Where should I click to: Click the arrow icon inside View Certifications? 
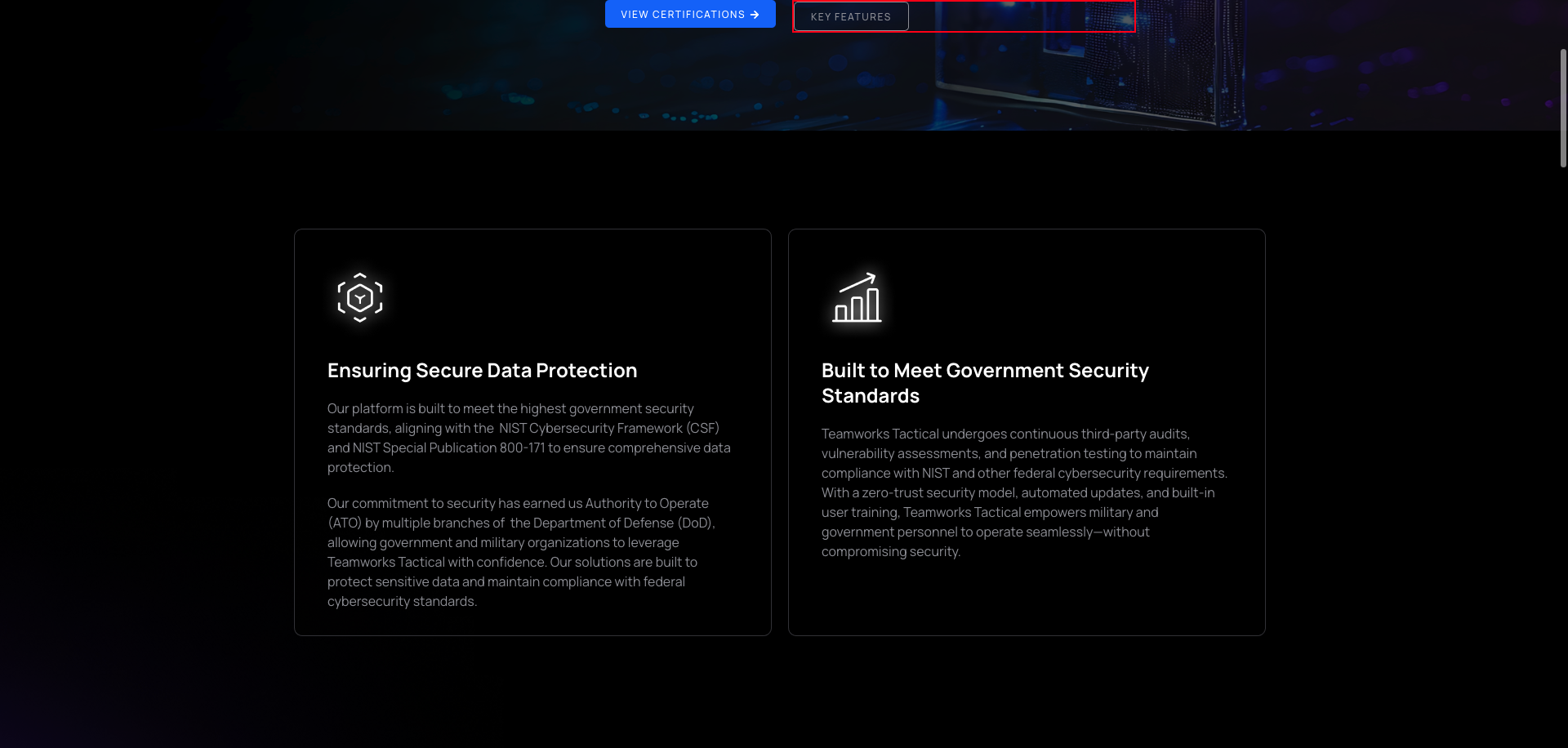(x=755, y=15)
